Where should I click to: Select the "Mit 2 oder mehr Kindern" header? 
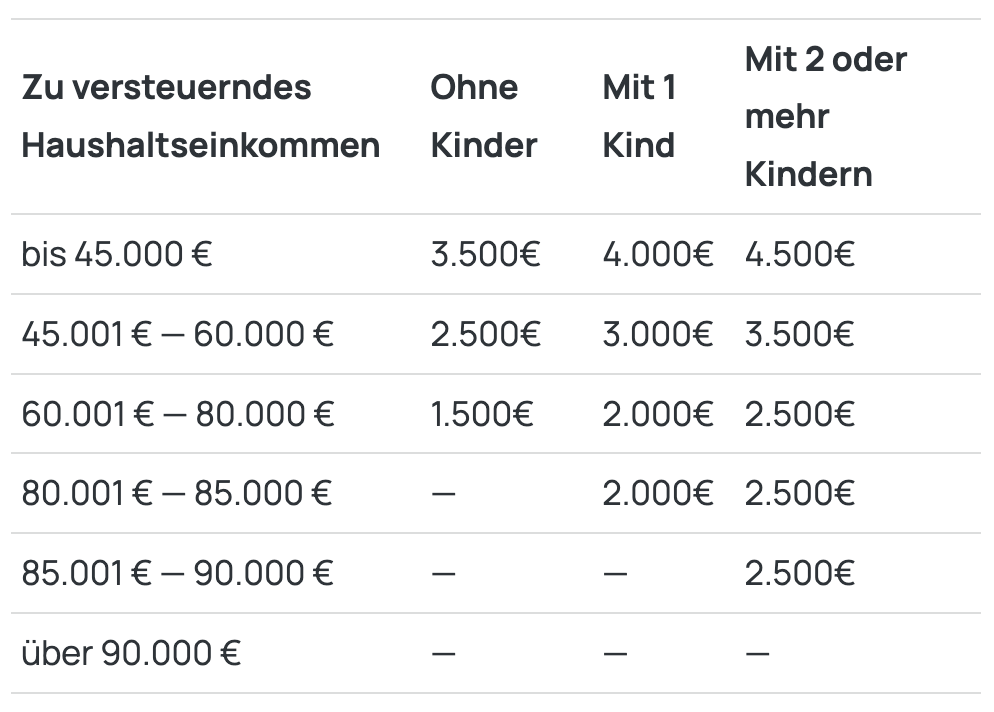826,116
